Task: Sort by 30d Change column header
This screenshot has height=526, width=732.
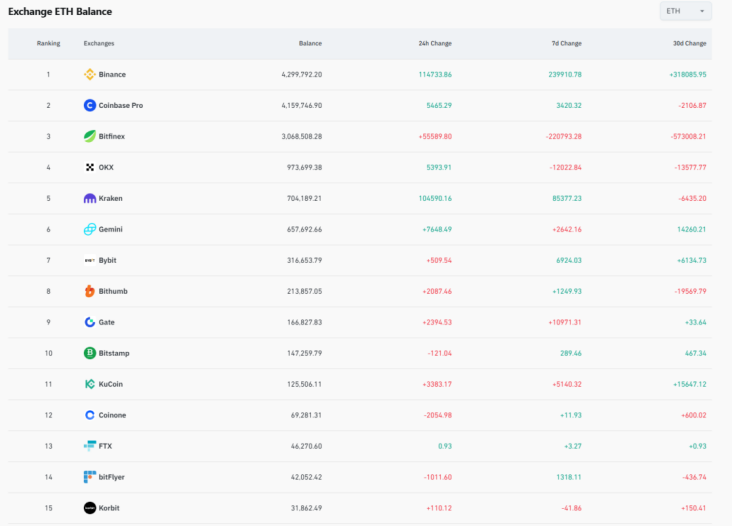Action: coord(689,44)
